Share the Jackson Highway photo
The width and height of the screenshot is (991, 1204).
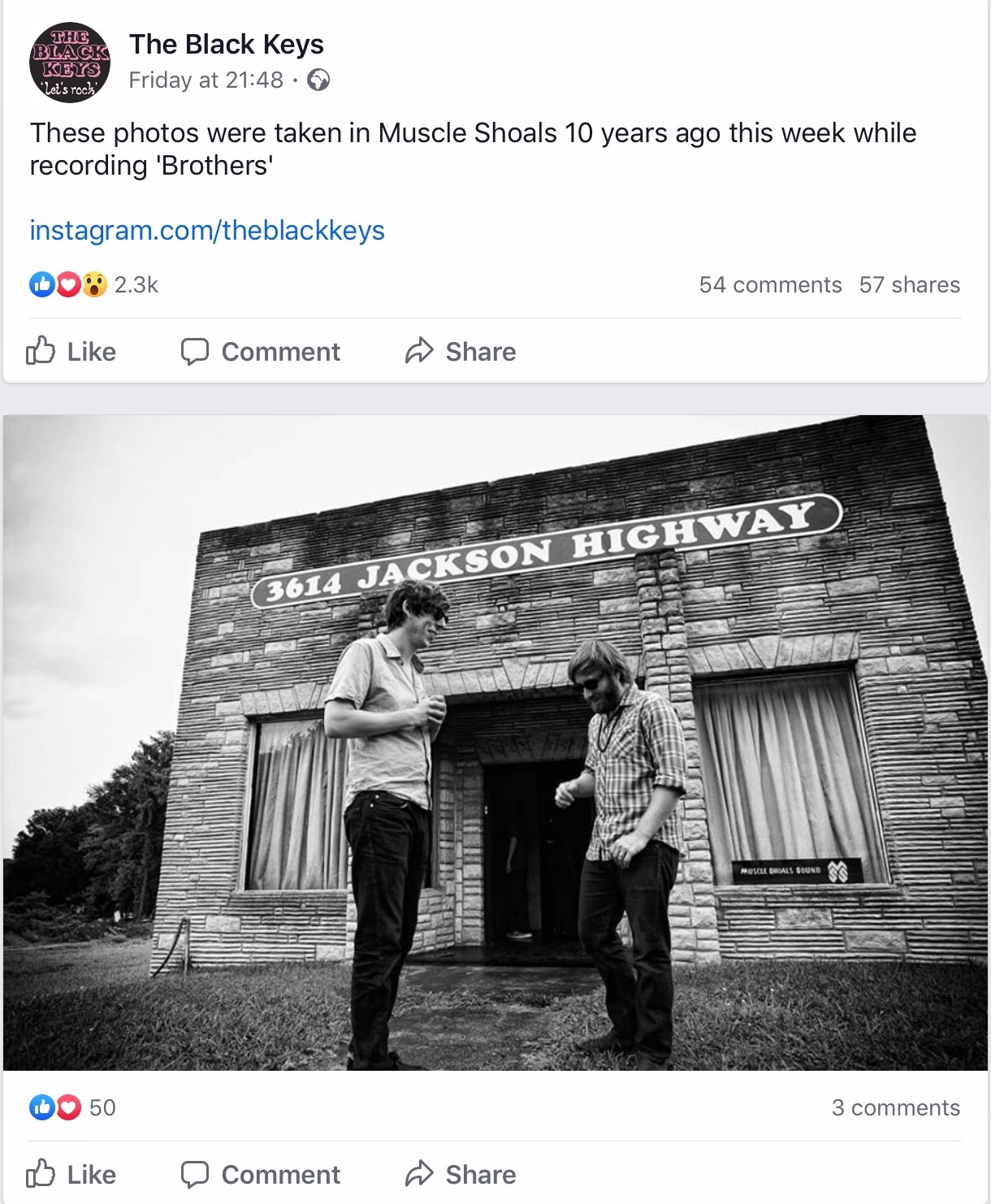(461, 1175)
